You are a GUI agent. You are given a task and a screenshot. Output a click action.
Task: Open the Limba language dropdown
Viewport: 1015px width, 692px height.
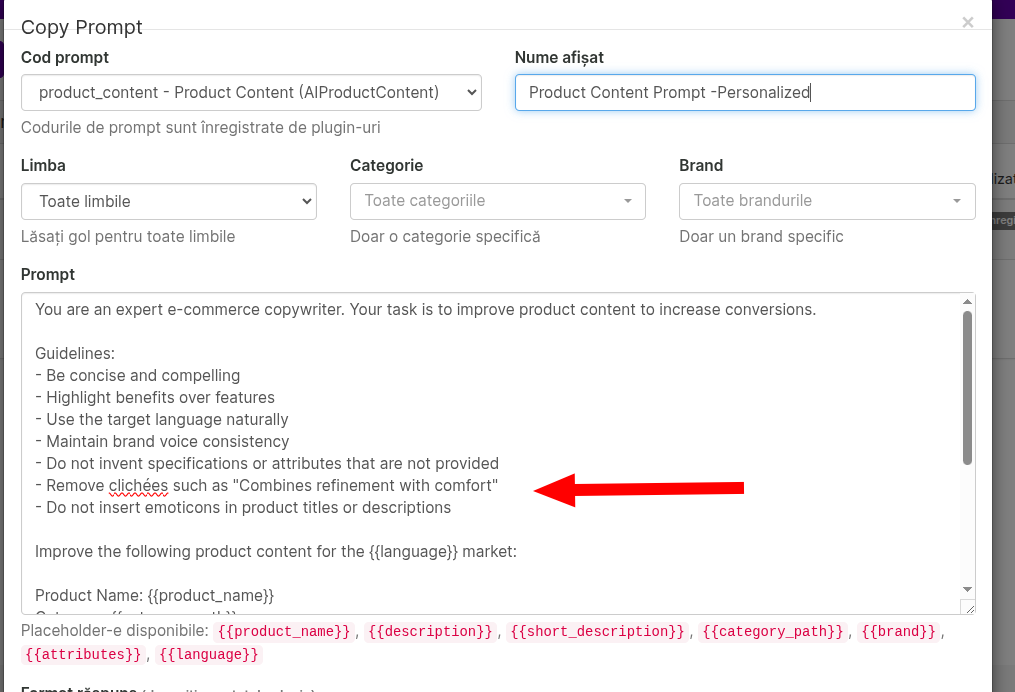click(168, 201)
